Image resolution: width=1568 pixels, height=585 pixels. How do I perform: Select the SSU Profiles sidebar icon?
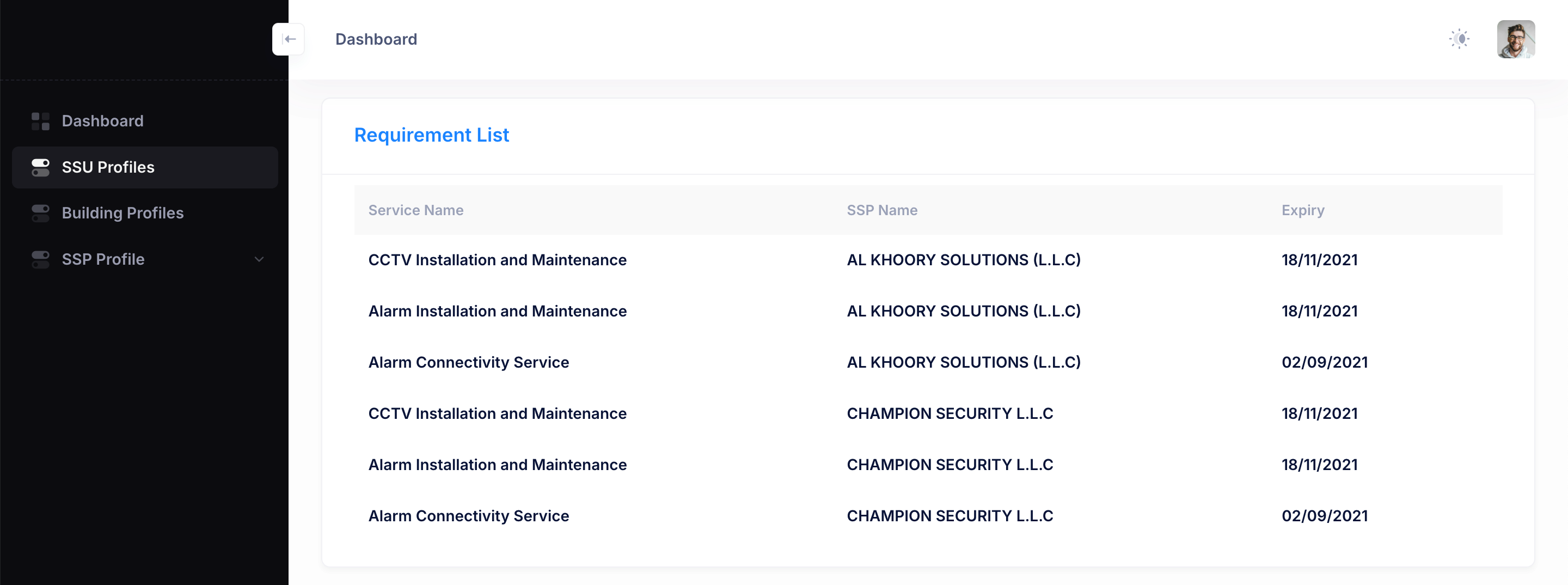pyautogui.click(x=40, y=167)
